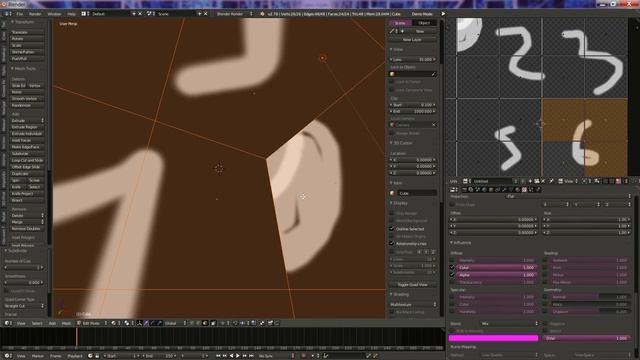Viewport: 640px width, 360px height.
Task: Open the Delete dropdown in Mesh Tools
Action: click(x=27, y=216)
